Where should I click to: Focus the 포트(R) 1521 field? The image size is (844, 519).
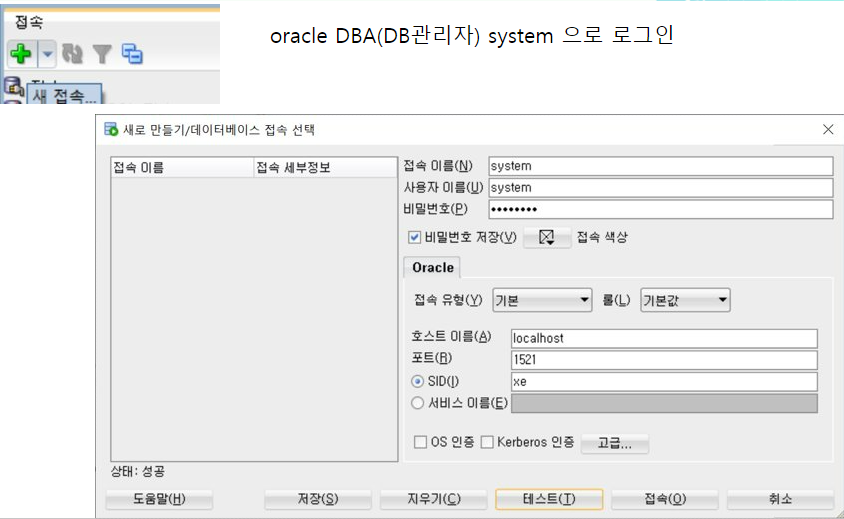pyautogui.click(x=664, y=360)
